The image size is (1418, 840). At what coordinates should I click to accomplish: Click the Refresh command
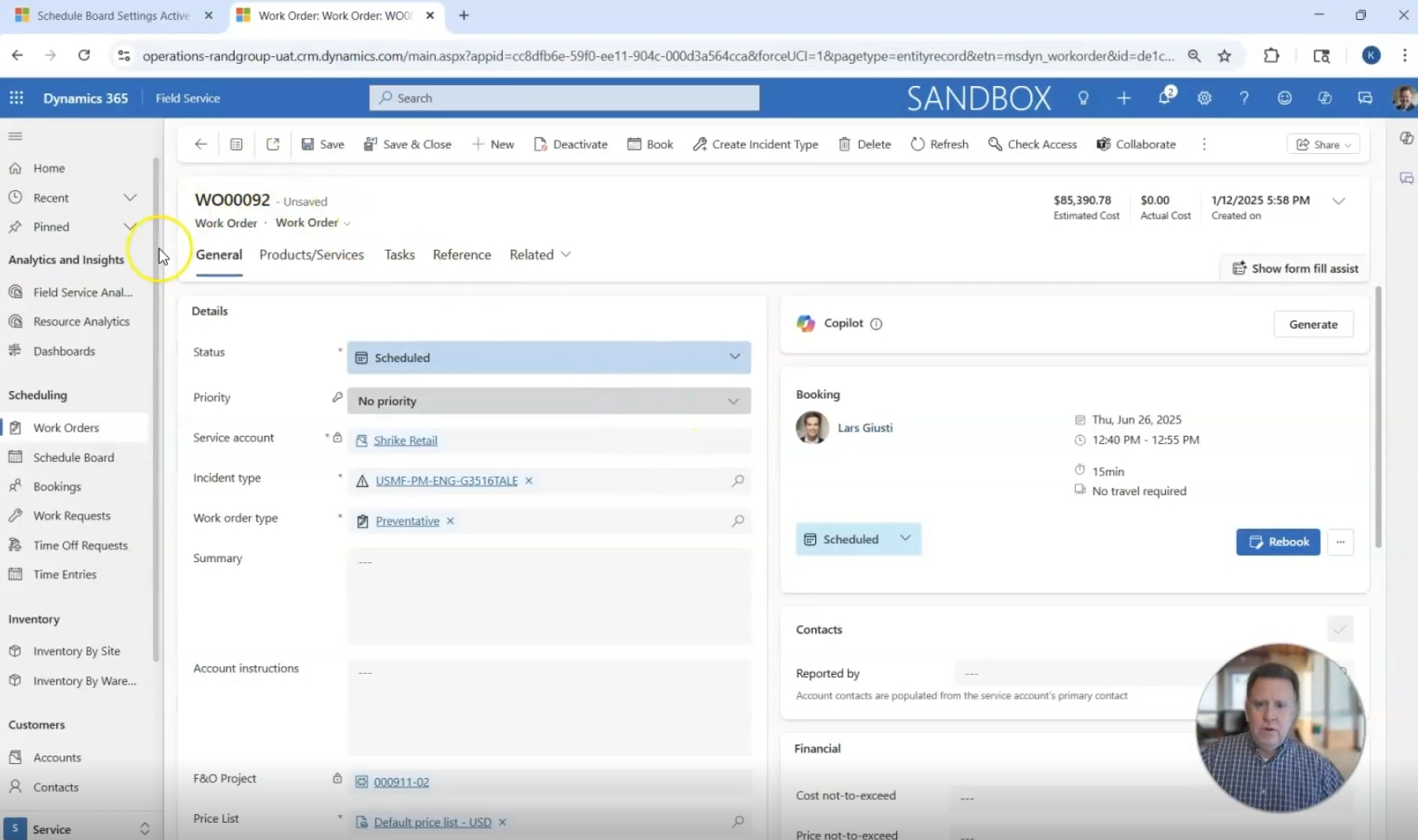coord(939,144)
